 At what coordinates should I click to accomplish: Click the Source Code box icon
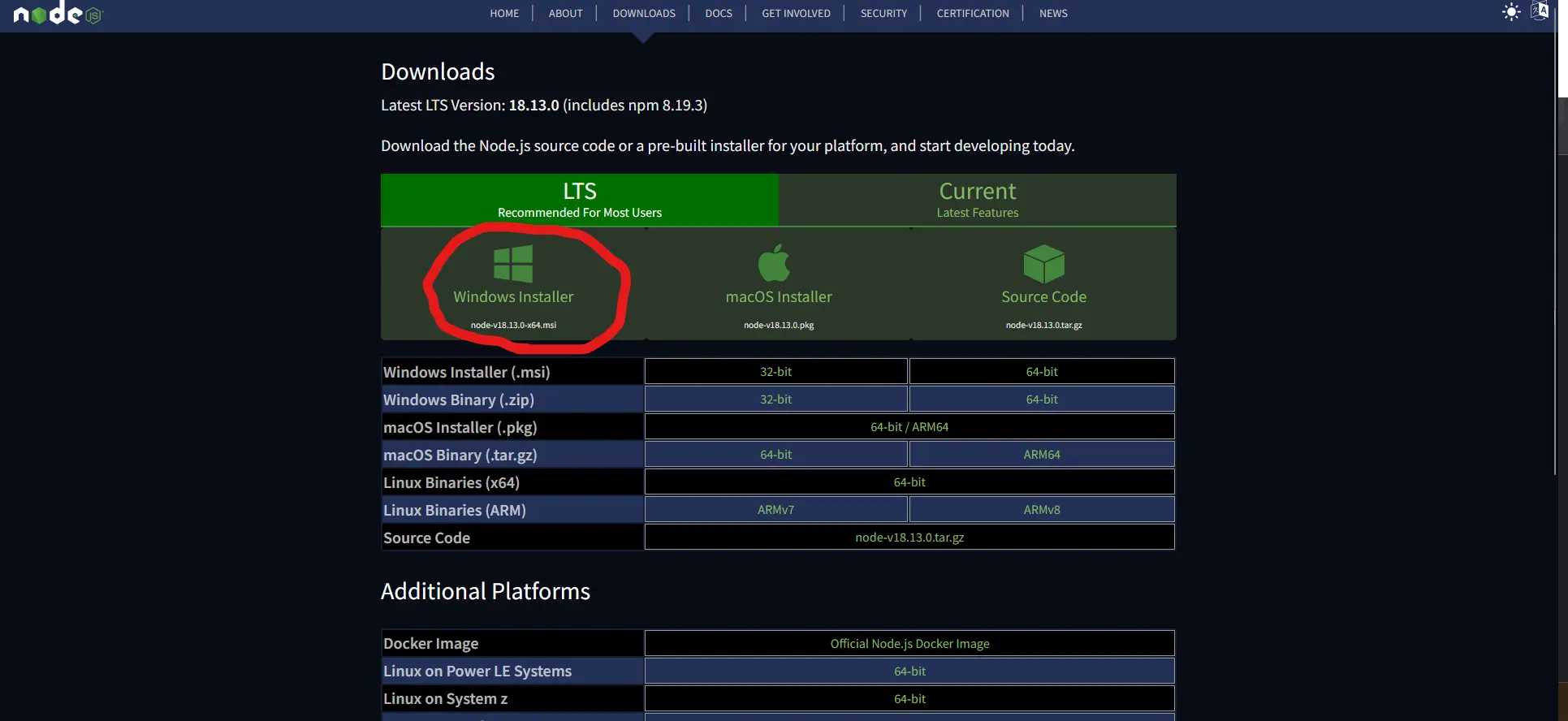(x=1043, y=264)
